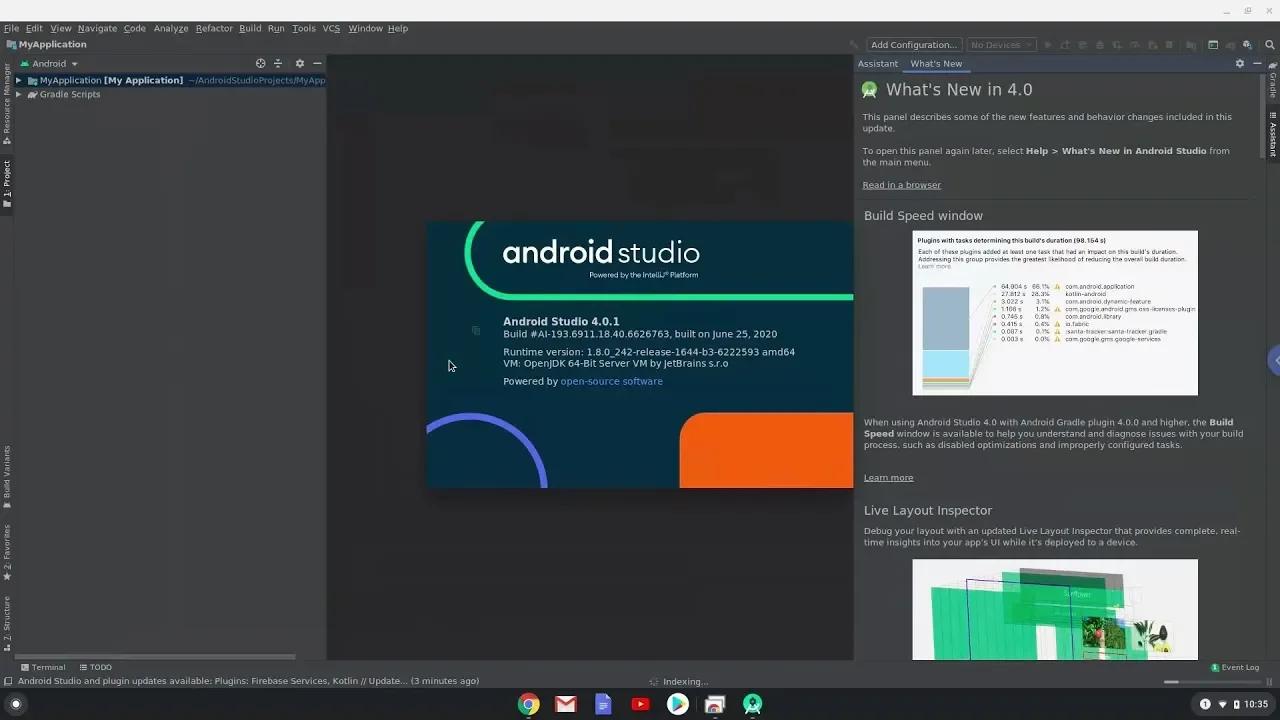Collapse all in Project panel
This screenshot has width=1280, height=720.
[x=278, y=63]
